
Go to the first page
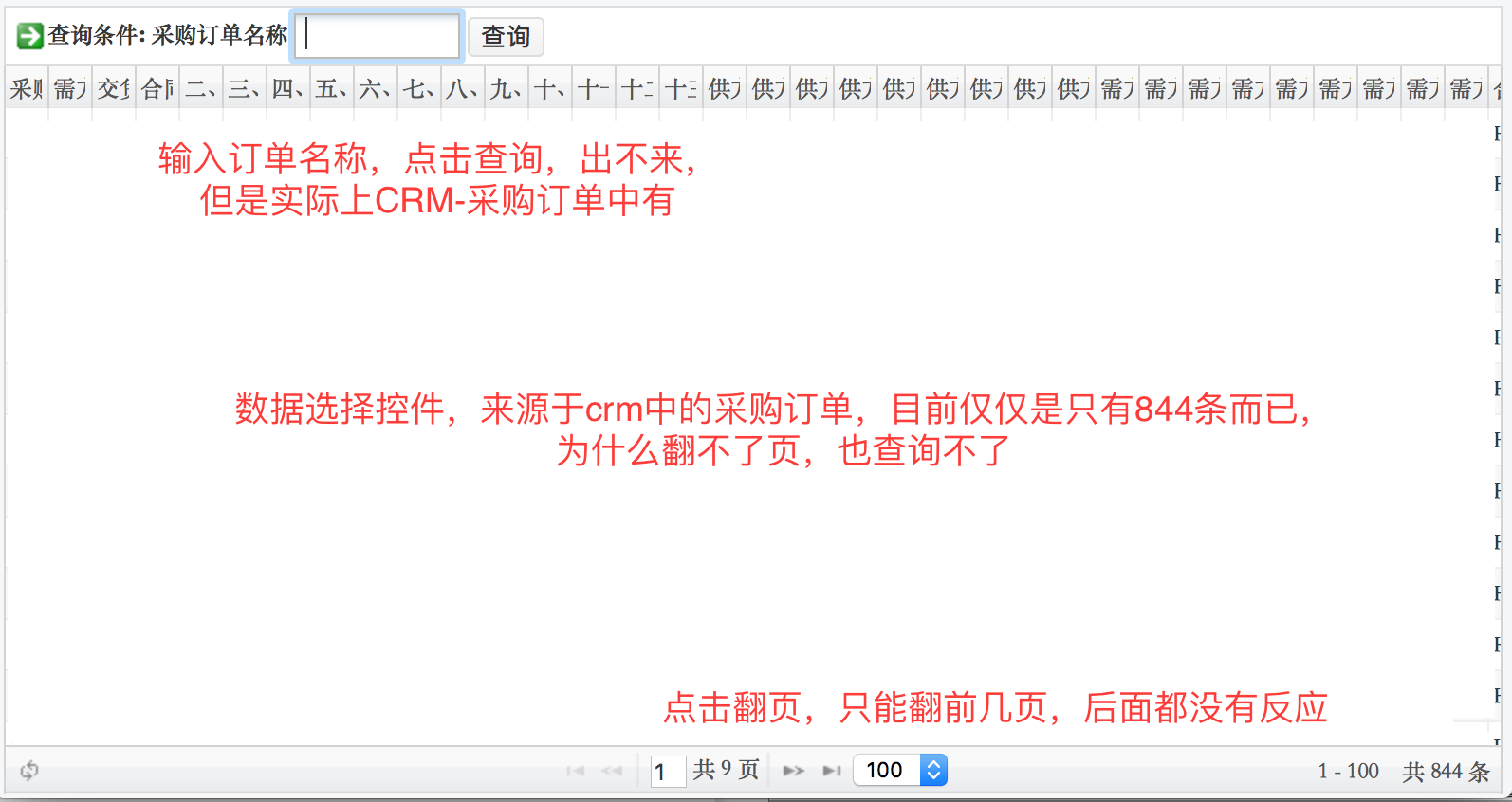click(x=575, y=771)
